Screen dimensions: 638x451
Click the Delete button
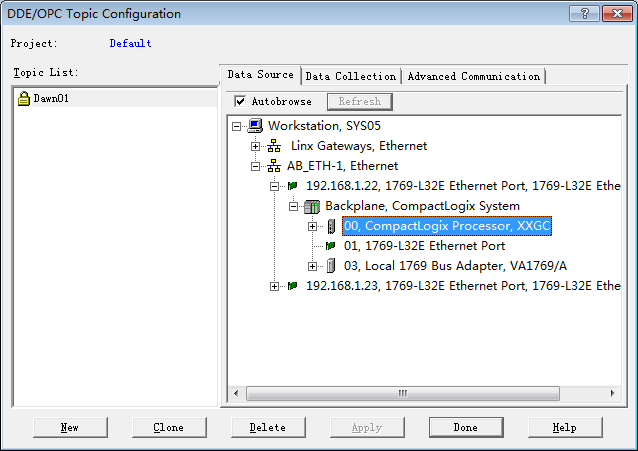pos(268,427)
